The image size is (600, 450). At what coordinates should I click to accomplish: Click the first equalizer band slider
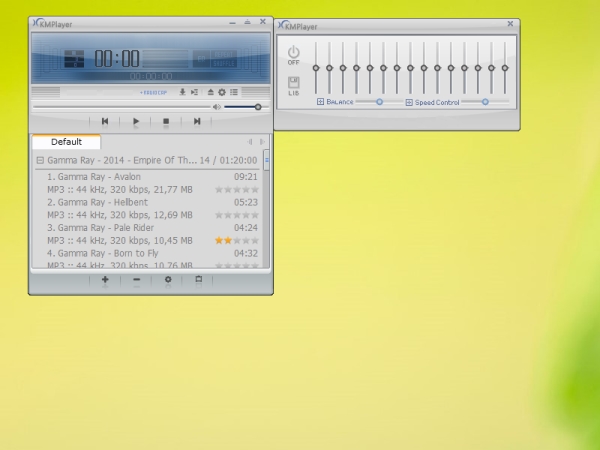(316, 68)
